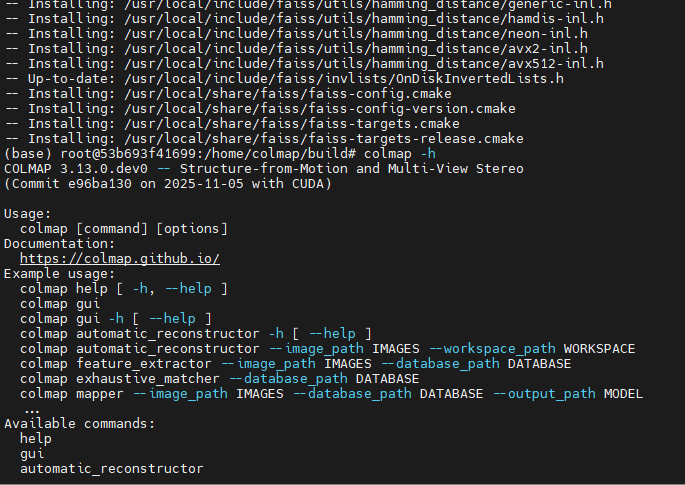
Task: Click the 'colmap gui' example line without flags
Action: 60,304
